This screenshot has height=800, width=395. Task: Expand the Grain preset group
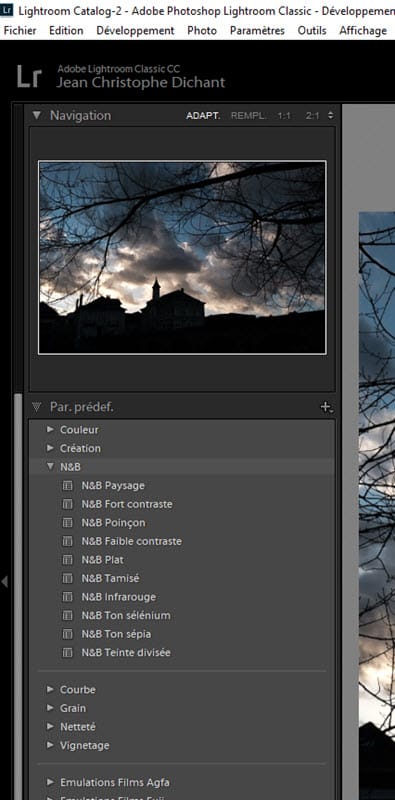pyautogui.click(x=50, y=708)
